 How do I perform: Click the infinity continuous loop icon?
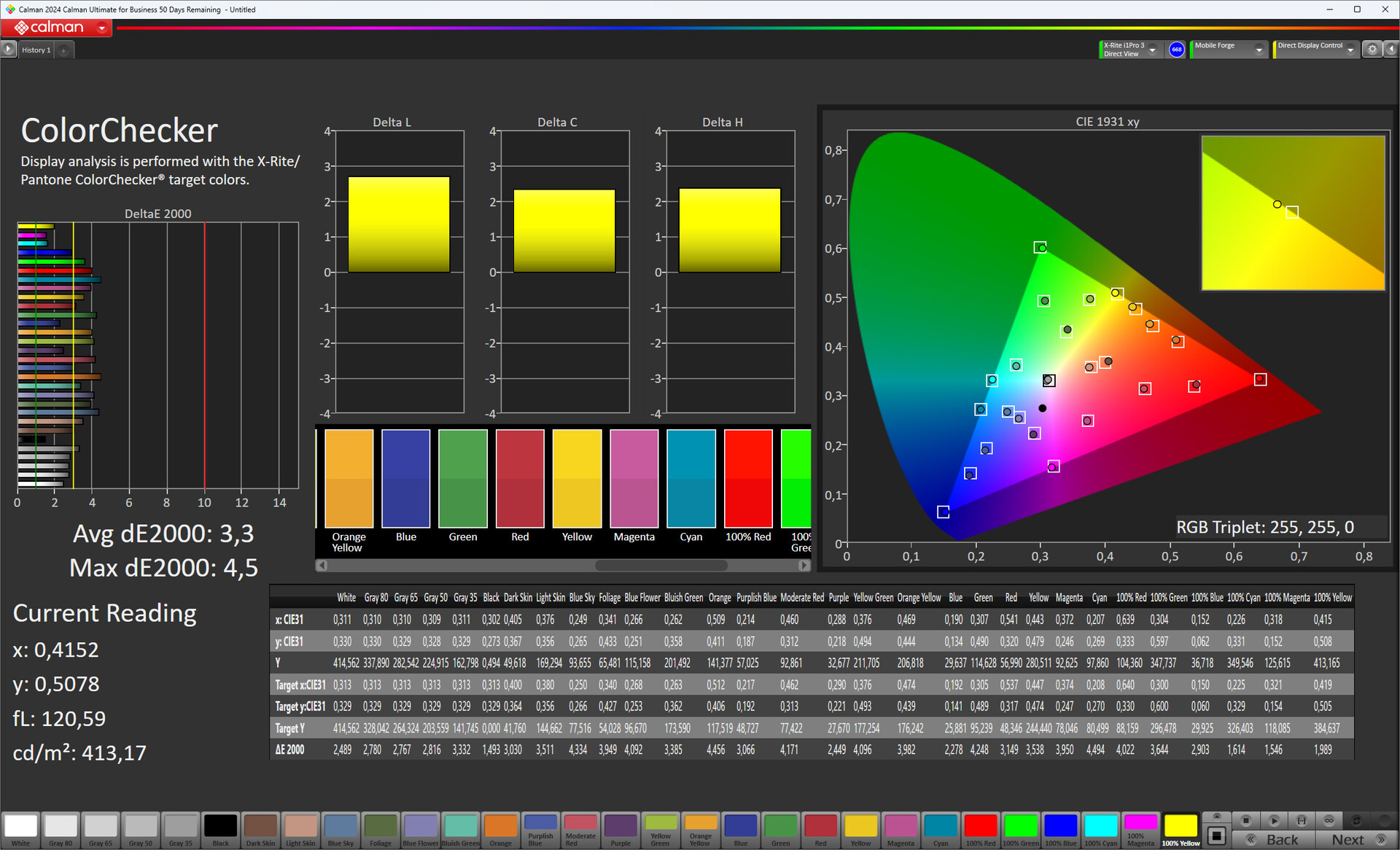pyautogui.click(x=1329, y=820)
